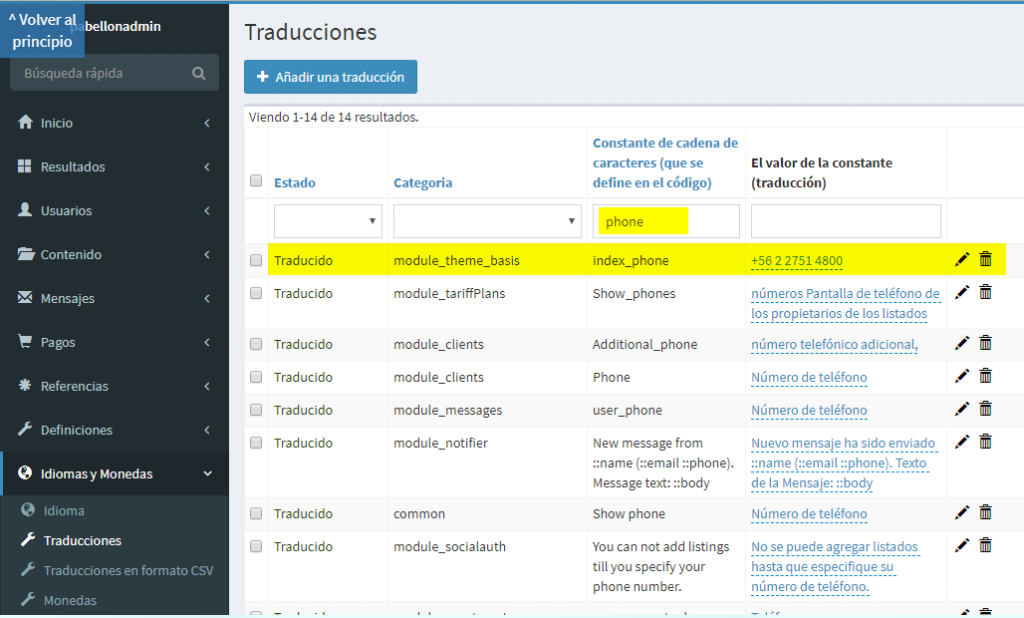
Task: Click the +56 2 2751 4800 translation link
Action: point(796,261)
